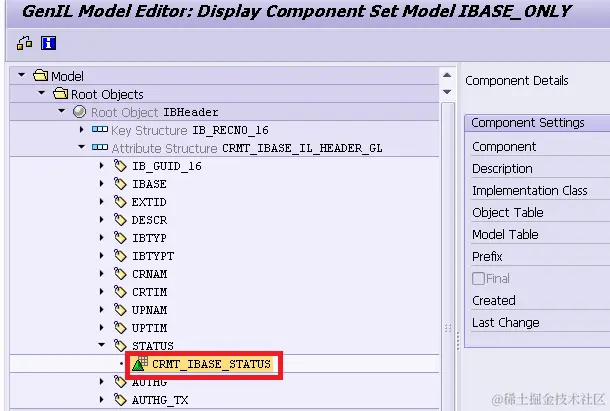This screenshot has height=411, width=610.
Task: Select the CRNAM attribute label
Action: coord(150,274)
